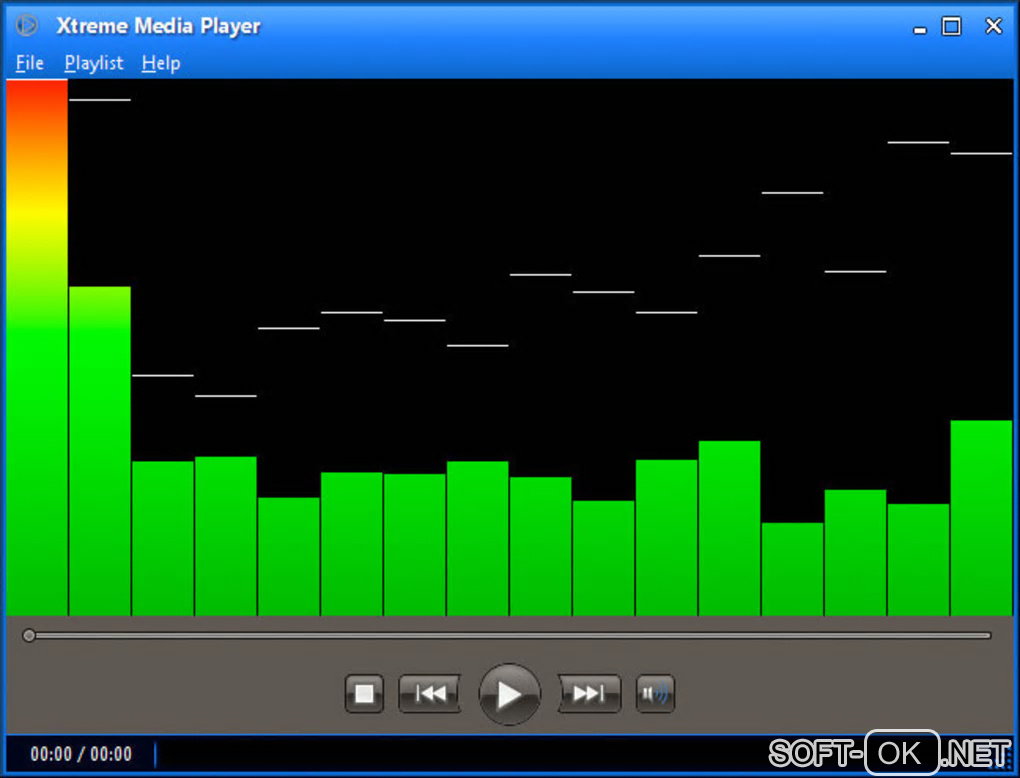Start playback with the Play button

[509, 694]
